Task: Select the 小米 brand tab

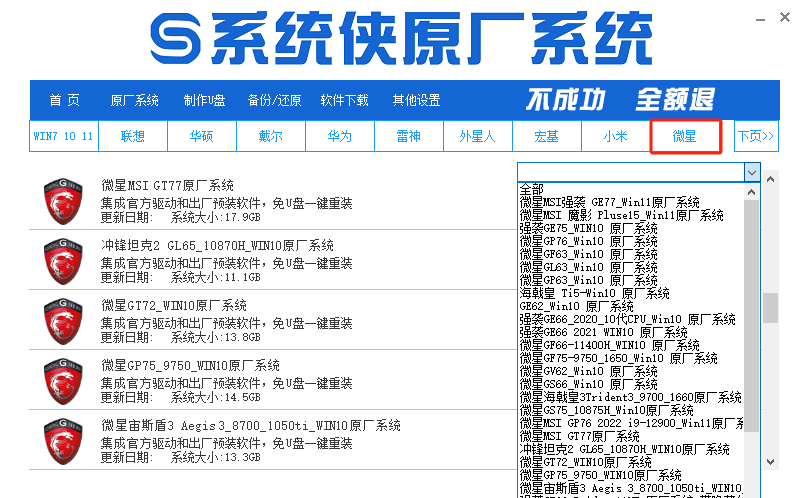Action: [x=616, y=136]
